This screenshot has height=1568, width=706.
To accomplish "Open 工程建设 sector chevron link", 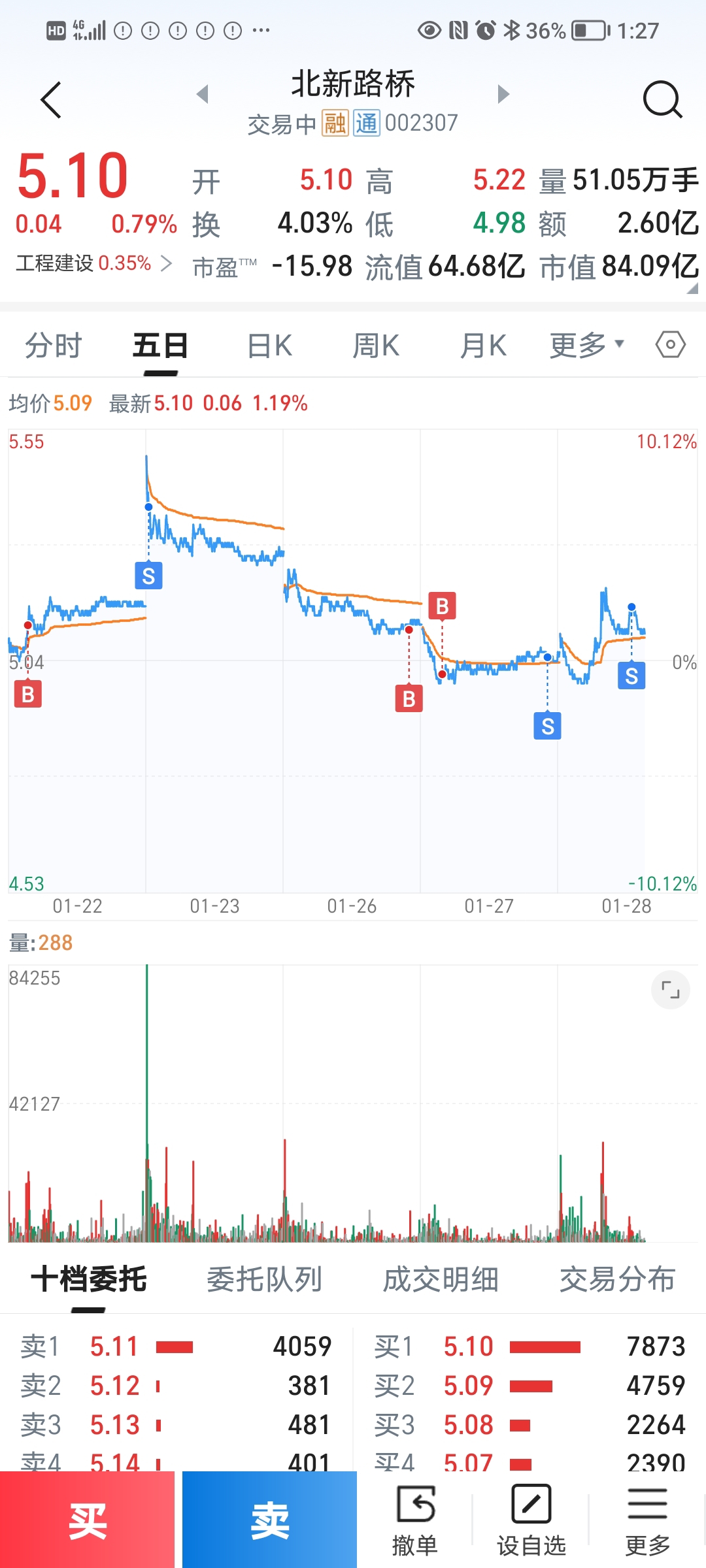I will [x=166, y=263].
